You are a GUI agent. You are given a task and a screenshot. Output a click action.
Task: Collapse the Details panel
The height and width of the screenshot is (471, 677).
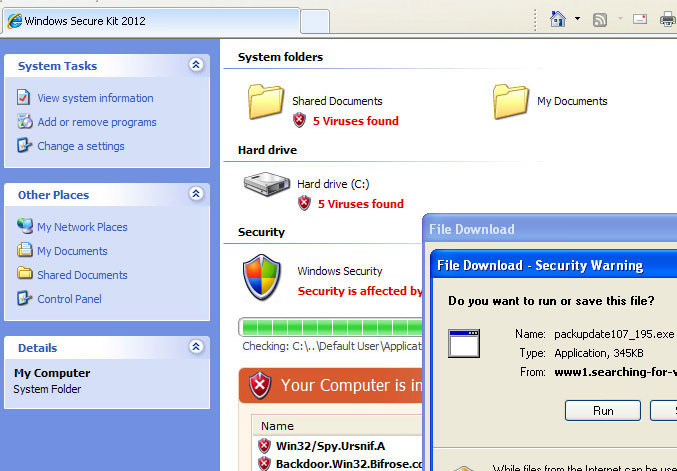tap(196, 346)
